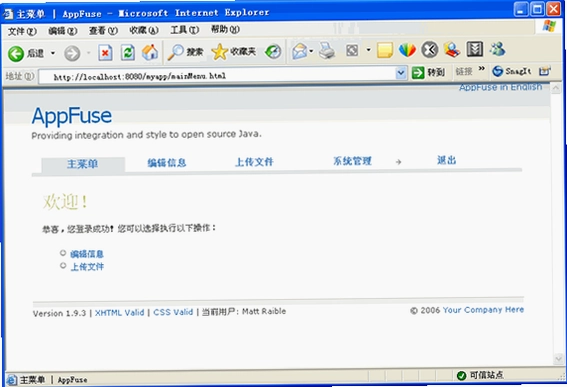
Task: Click 上传文件 link in the list
Action: 87,267
